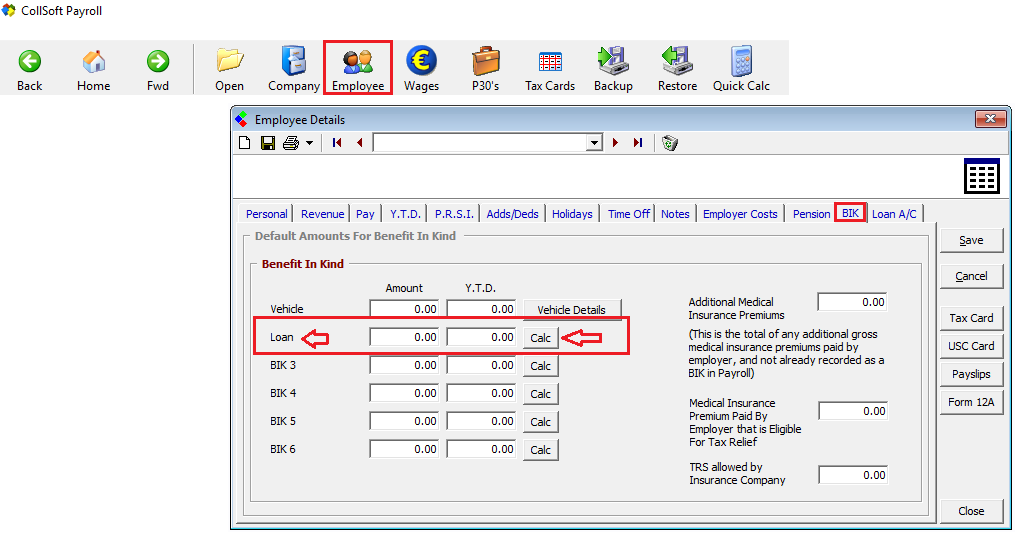Open the Time Off tab
1021x537 pixels.
tap(628, 213)
